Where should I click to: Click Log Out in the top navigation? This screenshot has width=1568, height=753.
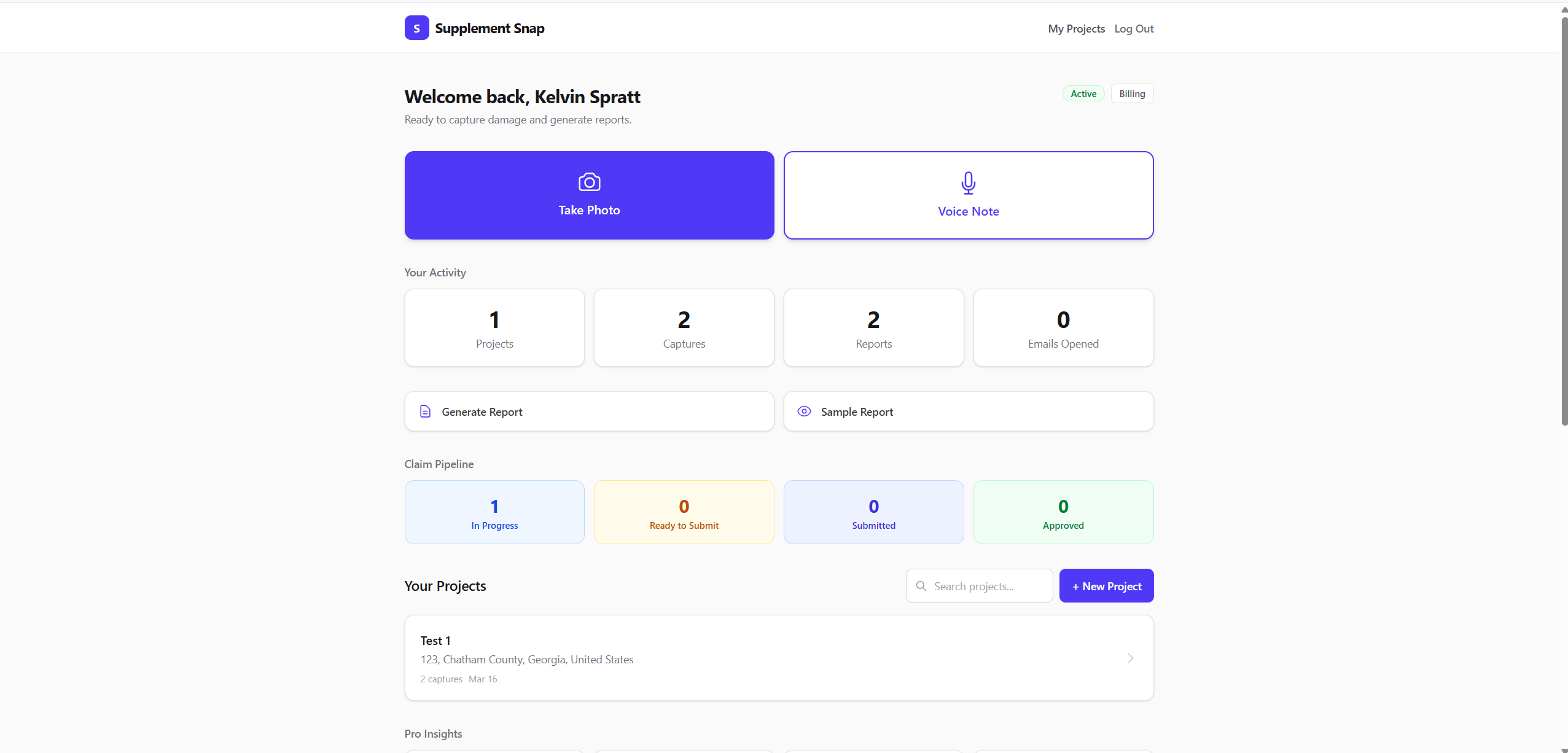(x=1133, y=28)
